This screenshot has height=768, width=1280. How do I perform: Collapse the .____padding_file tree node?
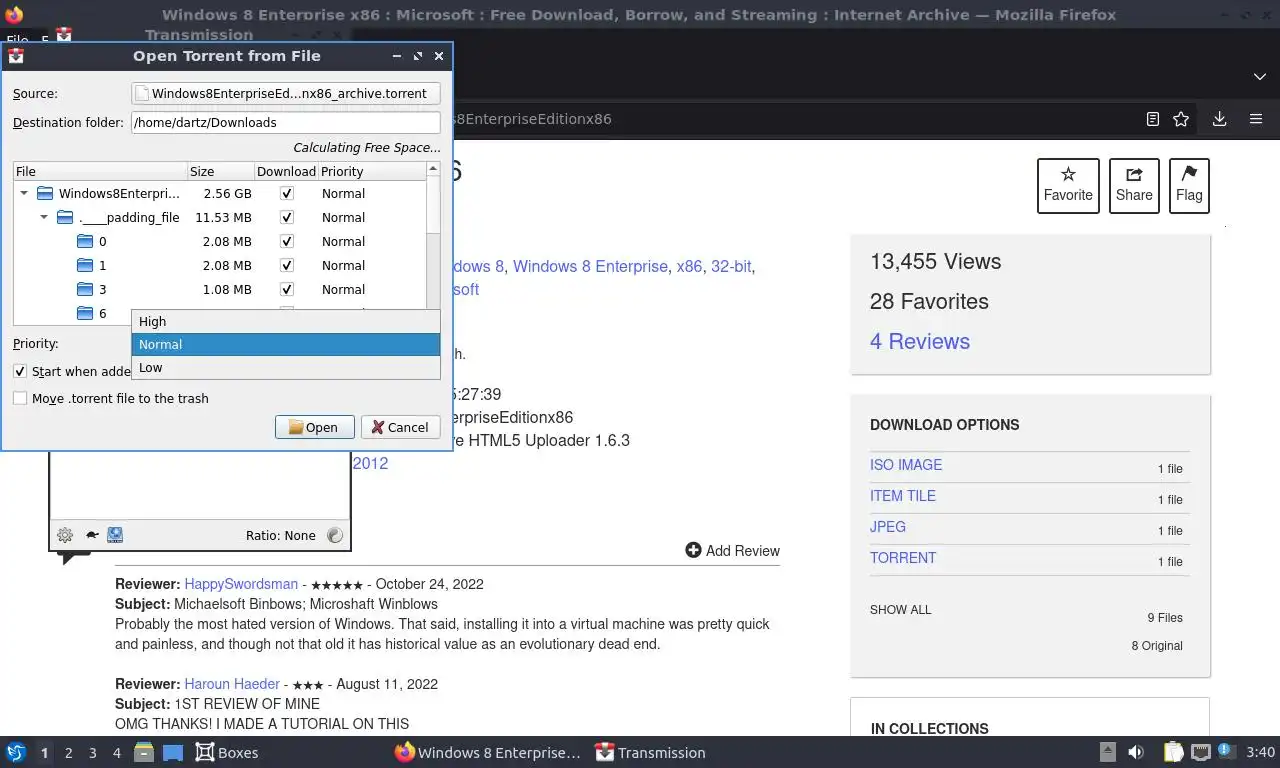click(x=44, y=217)
